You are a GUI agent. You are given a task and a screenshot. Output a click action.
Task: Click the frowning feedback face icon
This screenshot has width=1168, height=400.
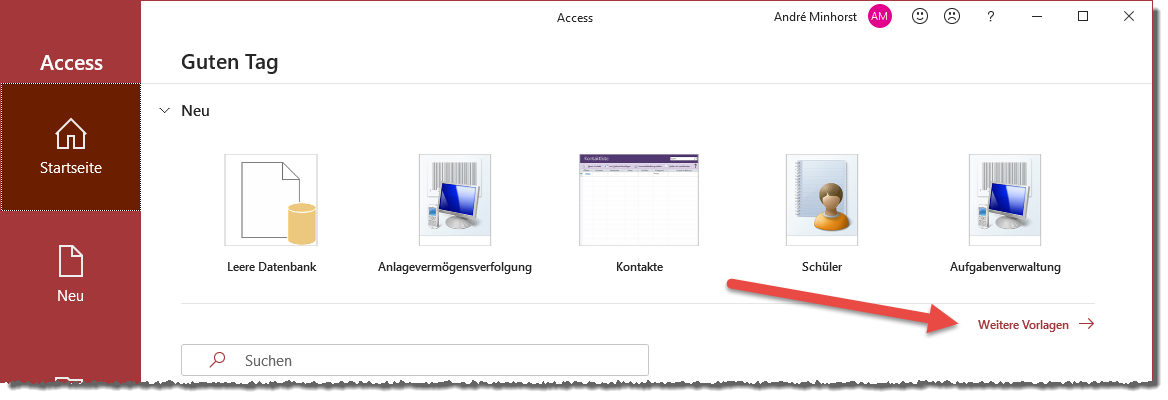[952, 16]
